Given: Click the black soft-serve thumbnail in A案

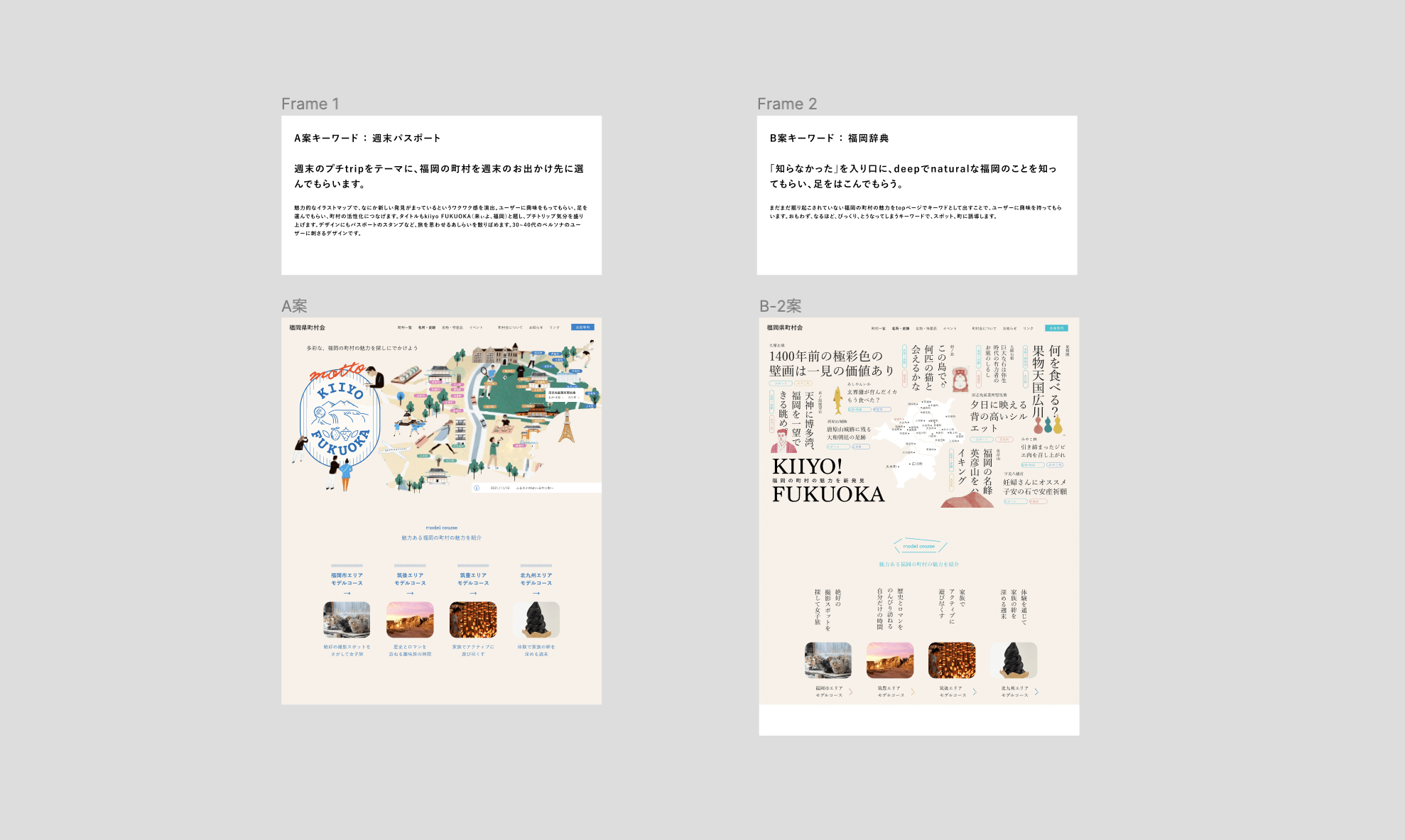Looking at the screenshot, I should click(536, 620).
